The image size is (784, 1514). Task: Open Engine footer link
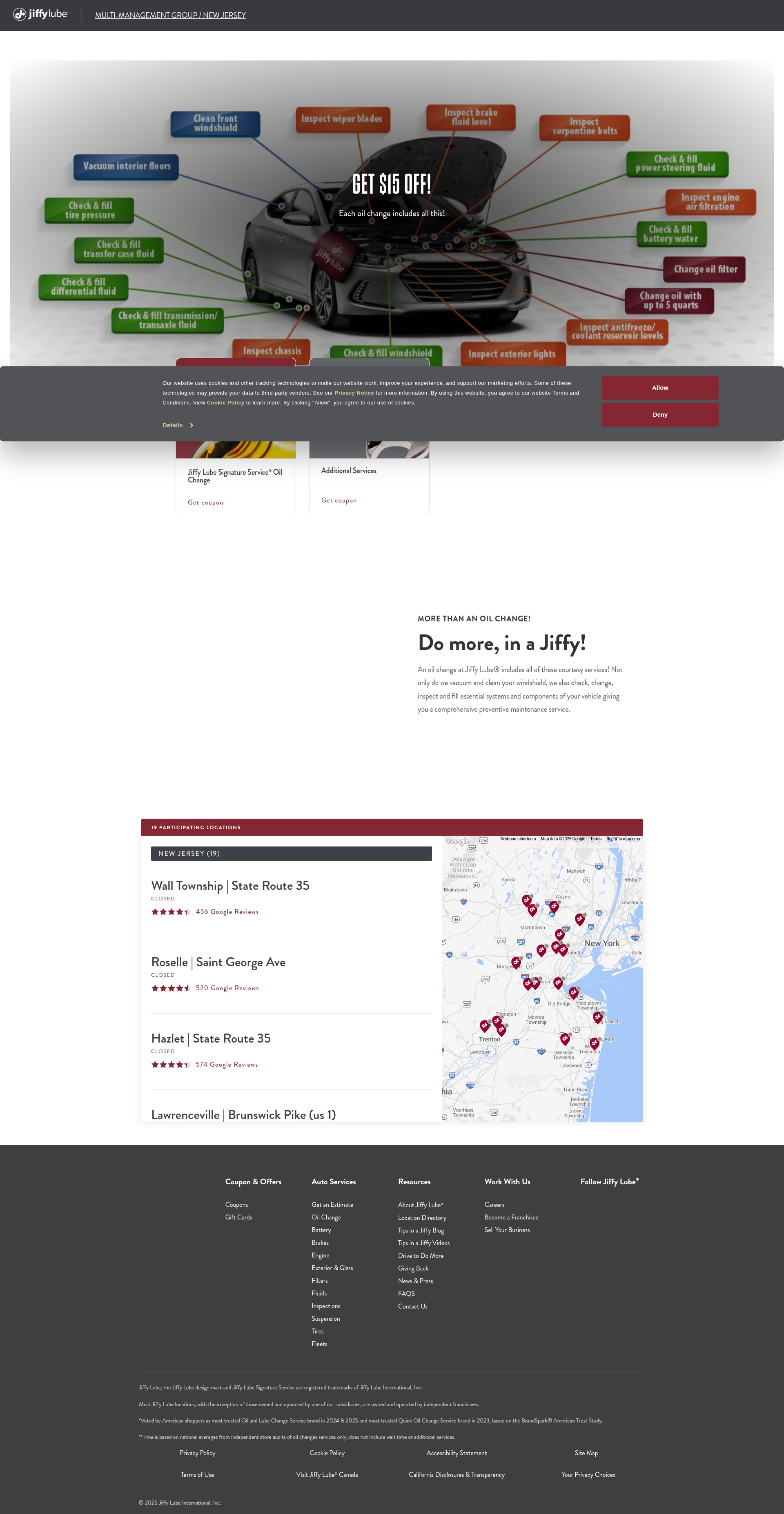[320, 1255]
